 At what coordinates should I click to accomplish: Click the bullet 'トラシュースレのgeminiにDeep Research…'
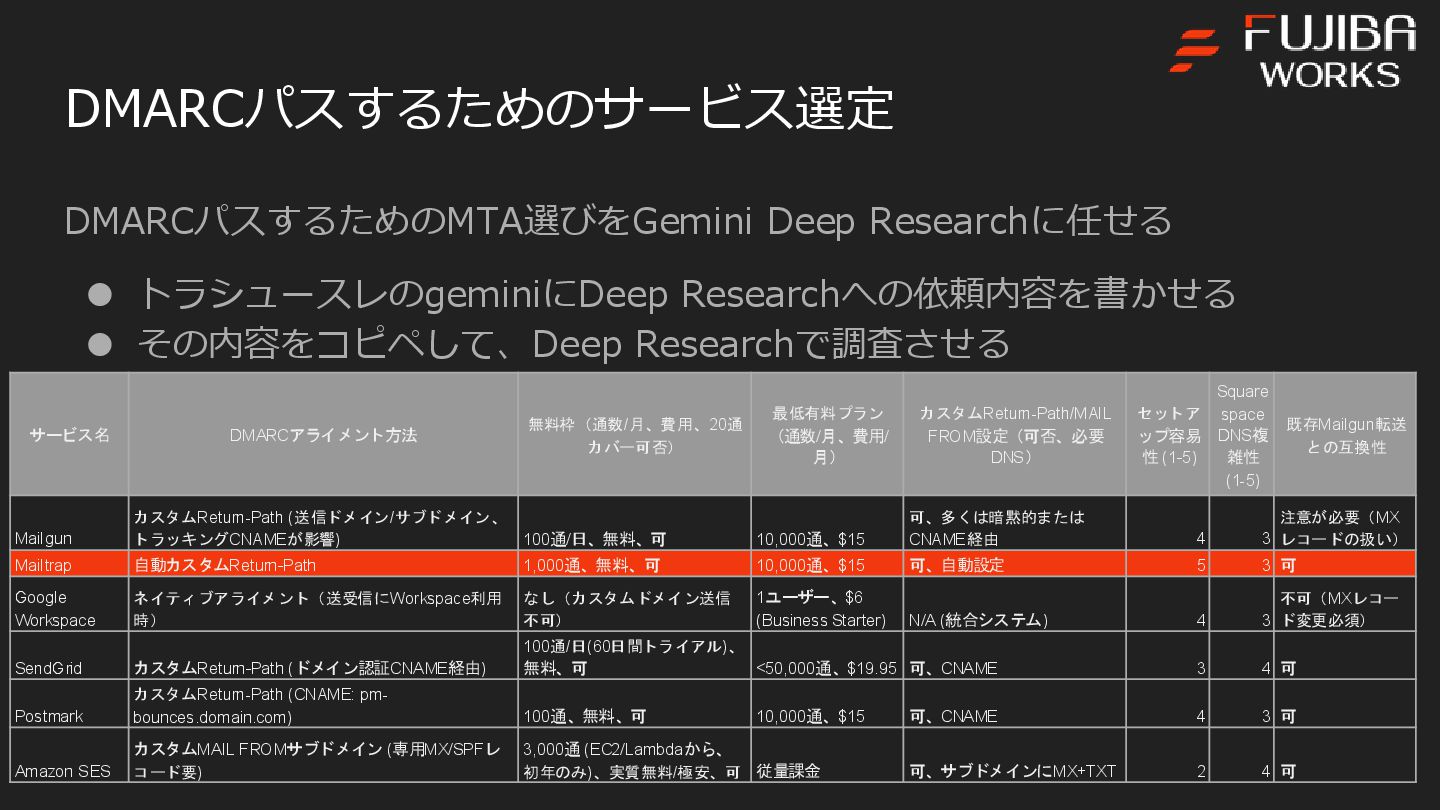point(686,293)
